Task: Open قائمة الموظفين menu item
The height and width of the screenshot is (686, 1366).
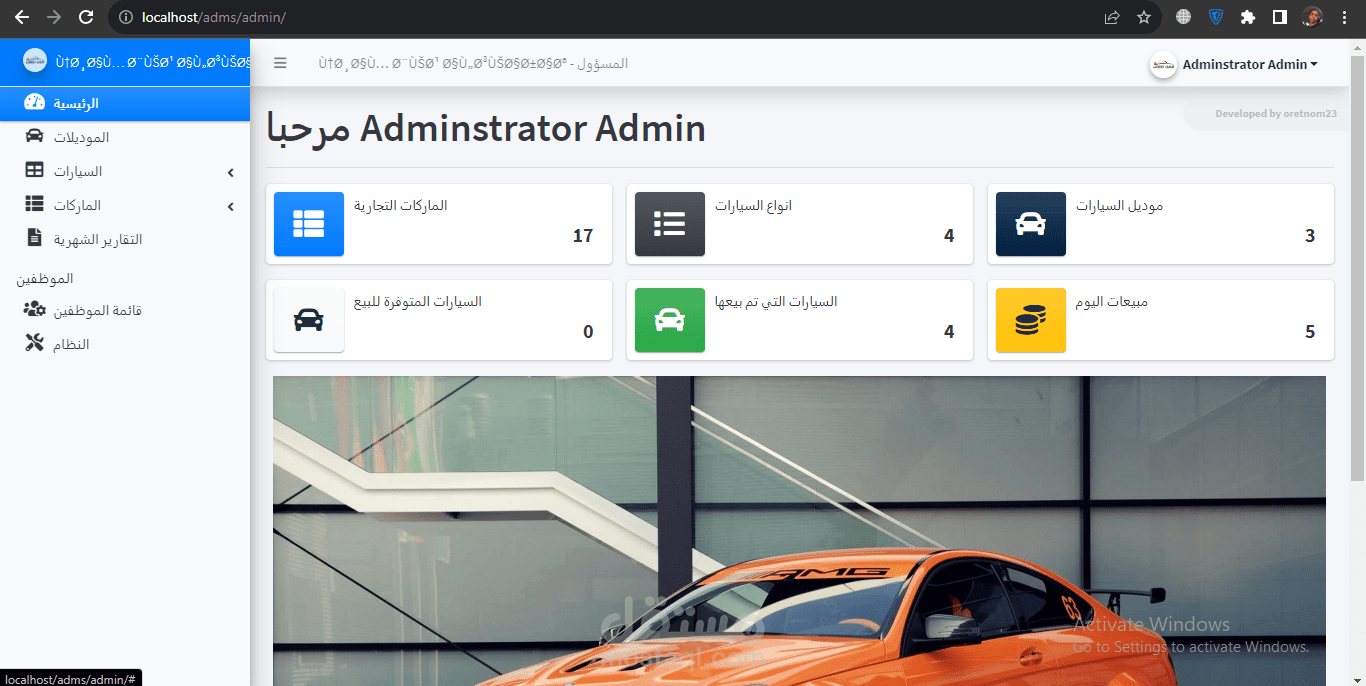Action: tap(125, 310)
